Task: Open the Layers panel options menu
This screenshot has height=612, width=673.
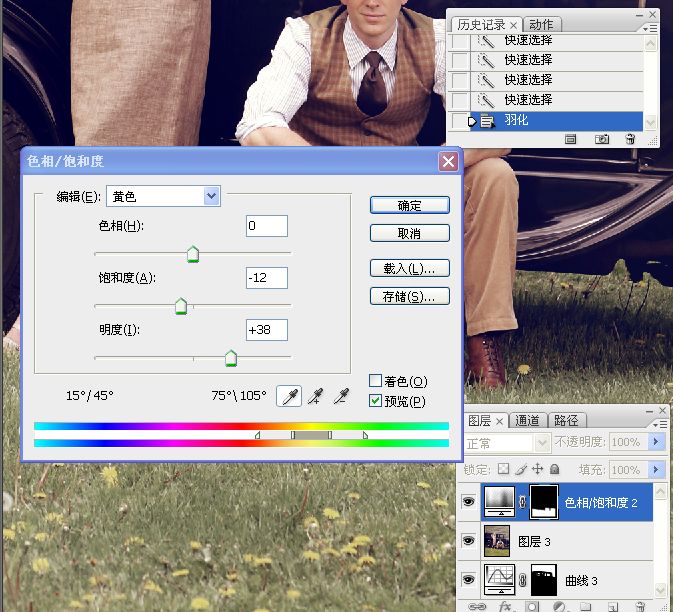Action: tap(661, 424)
